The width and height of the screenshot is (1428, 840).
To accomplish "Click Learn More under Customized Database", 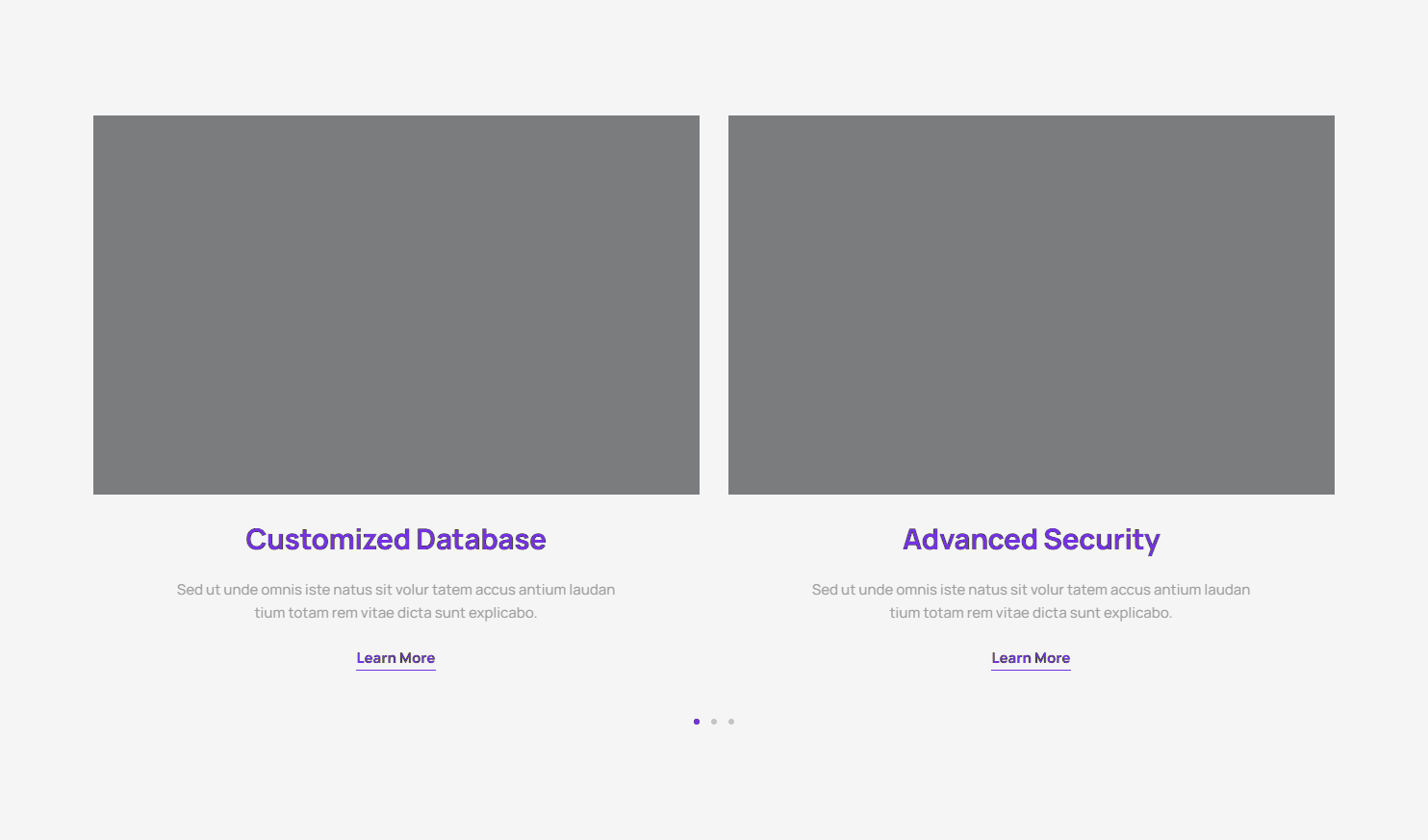I will pos(395,658).
